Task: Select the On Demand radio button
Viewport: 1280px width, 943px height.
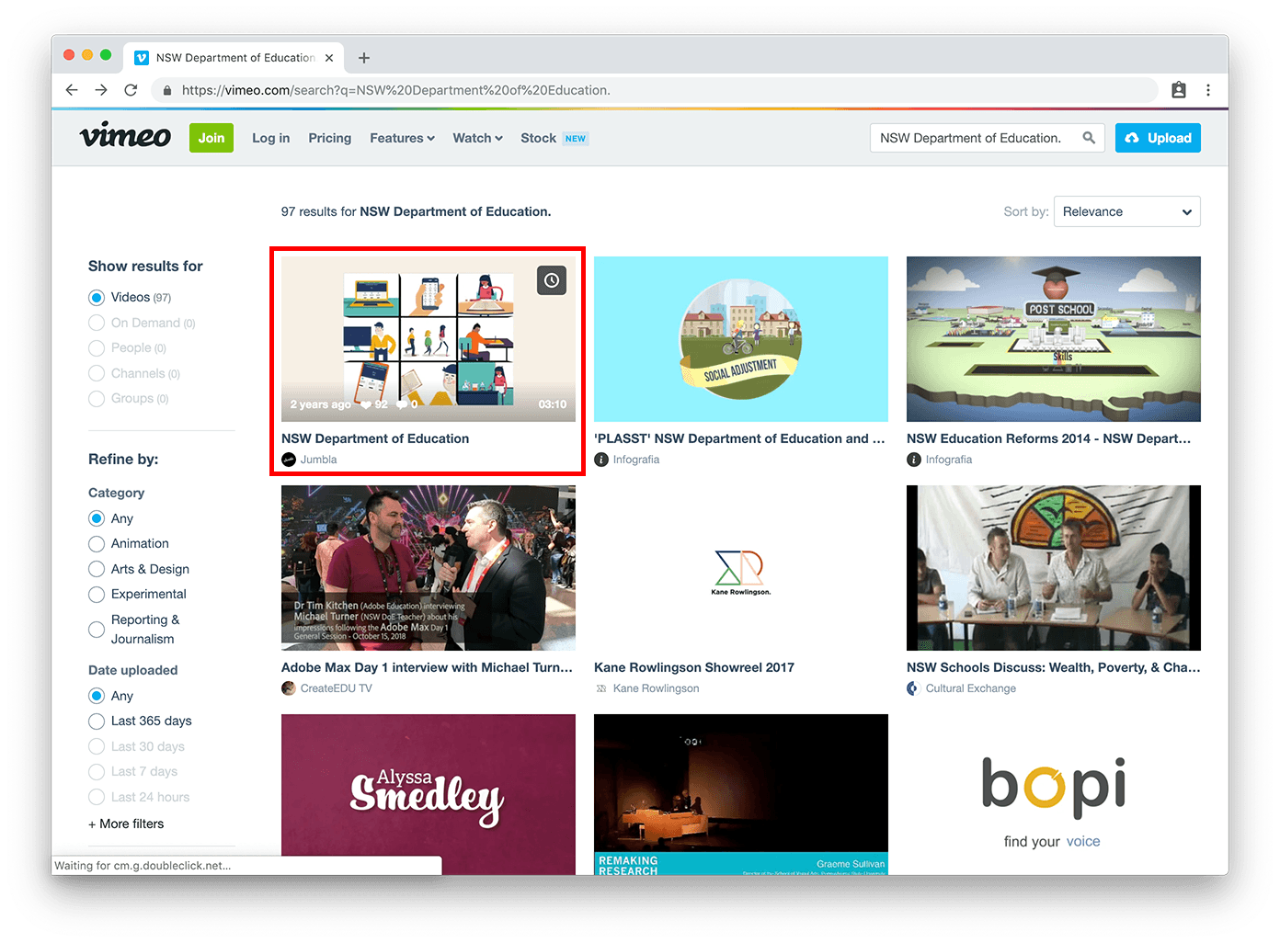Action: pos(96,323)
